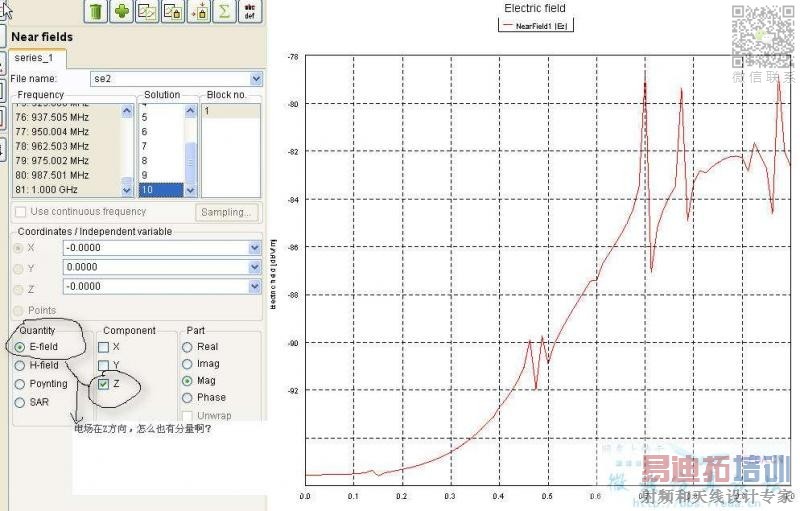Select Solution number 9
The width and height of the screenshot is (800, 511).
pos(161,175)
